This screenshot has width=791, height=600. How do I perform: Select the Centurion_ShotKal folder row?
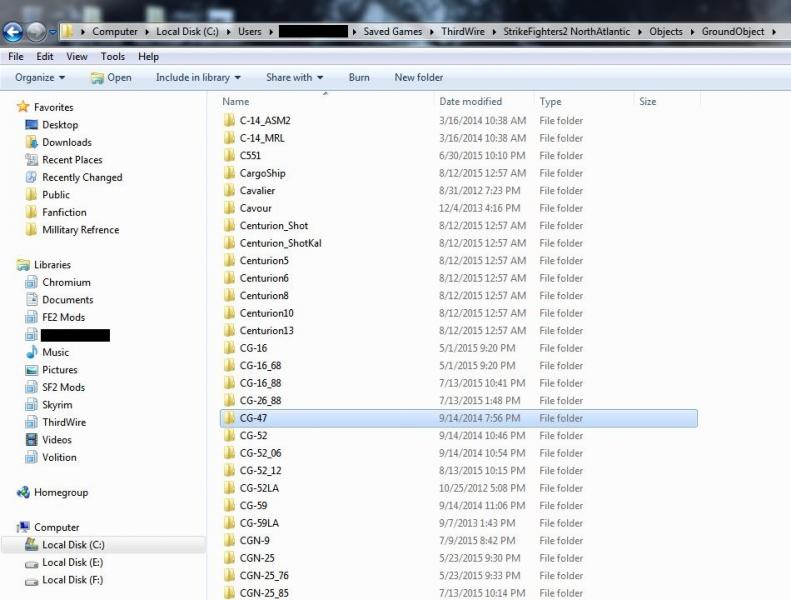tap(459, 243)
